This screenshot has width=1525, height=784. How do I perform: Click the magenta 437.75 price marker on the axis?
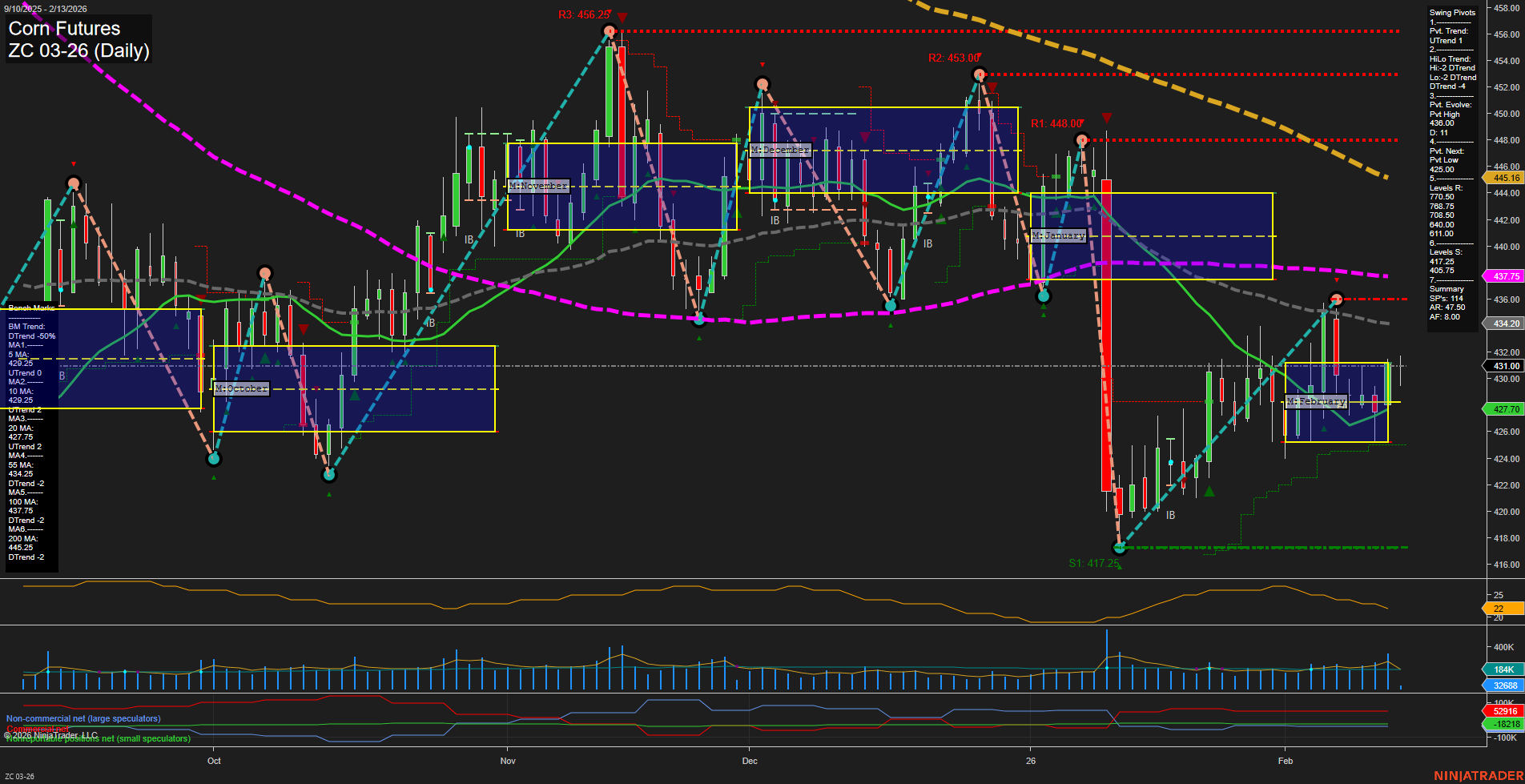[x=1503, y=276]
